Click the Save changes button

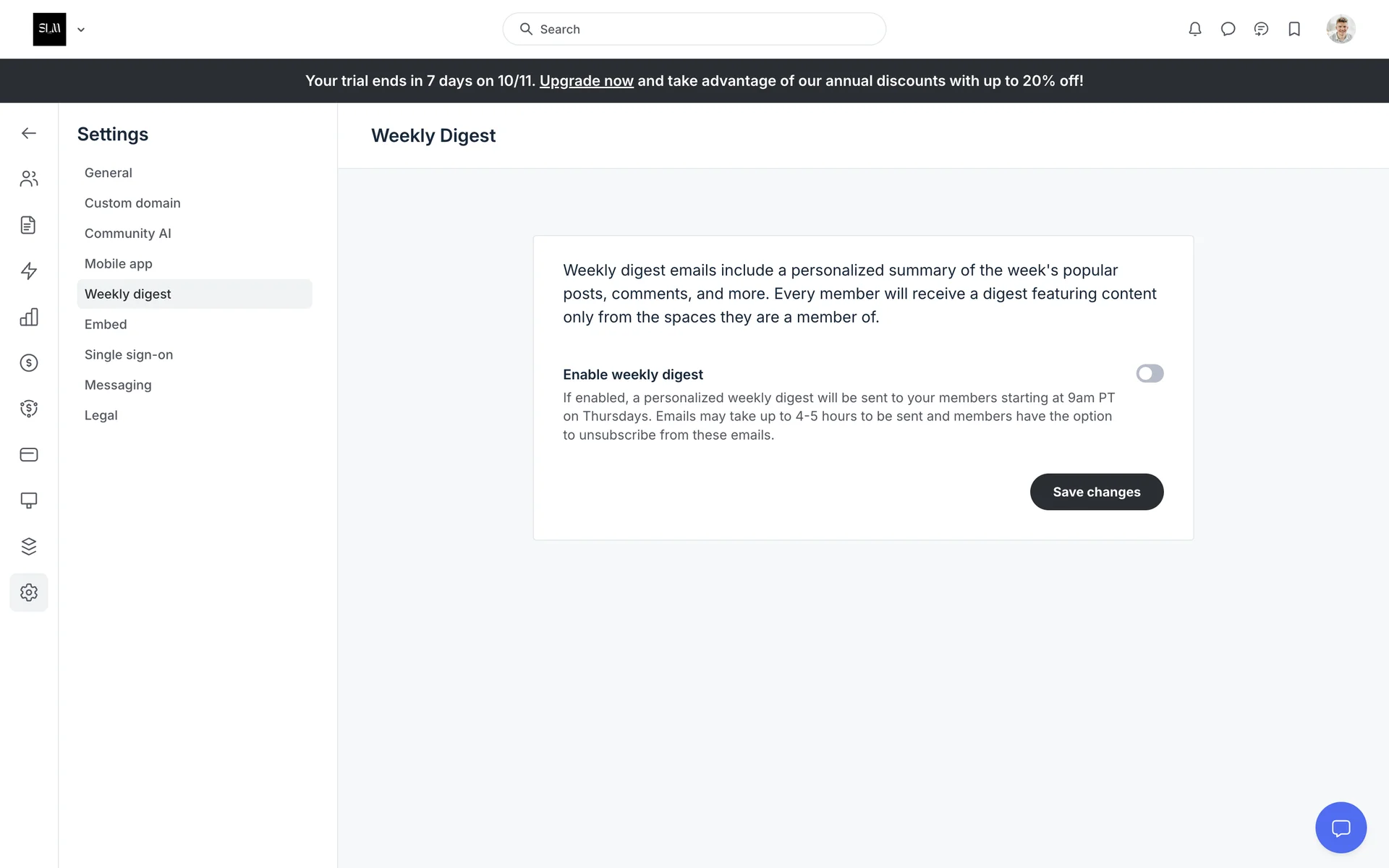(x=1096, y=492)
